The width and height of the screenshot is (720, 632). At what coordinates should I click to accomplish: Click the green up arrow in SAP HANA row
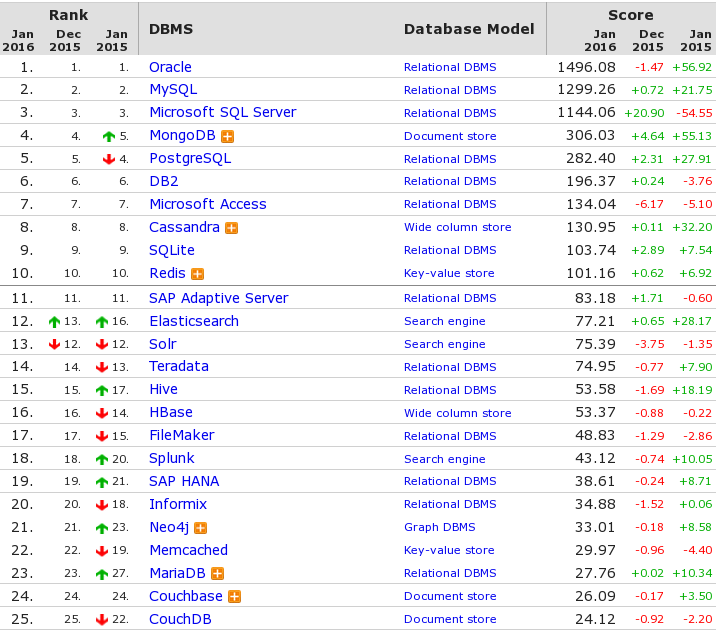point(102,482)
